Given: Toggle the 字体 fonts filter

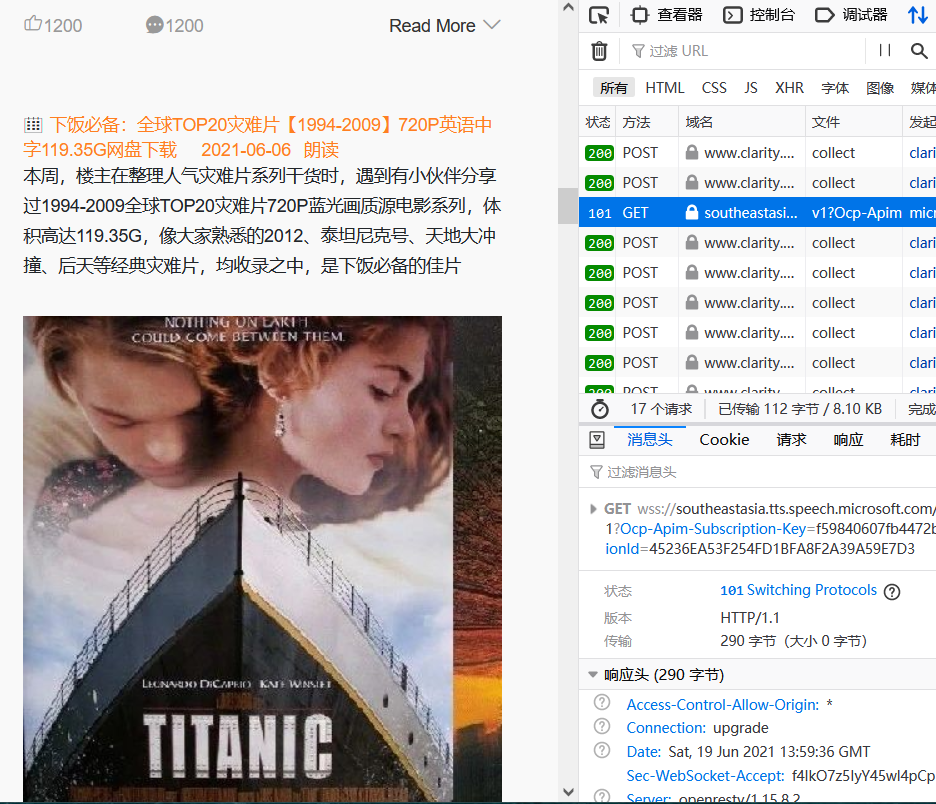Looking at the screenshot, I should 835,88.
